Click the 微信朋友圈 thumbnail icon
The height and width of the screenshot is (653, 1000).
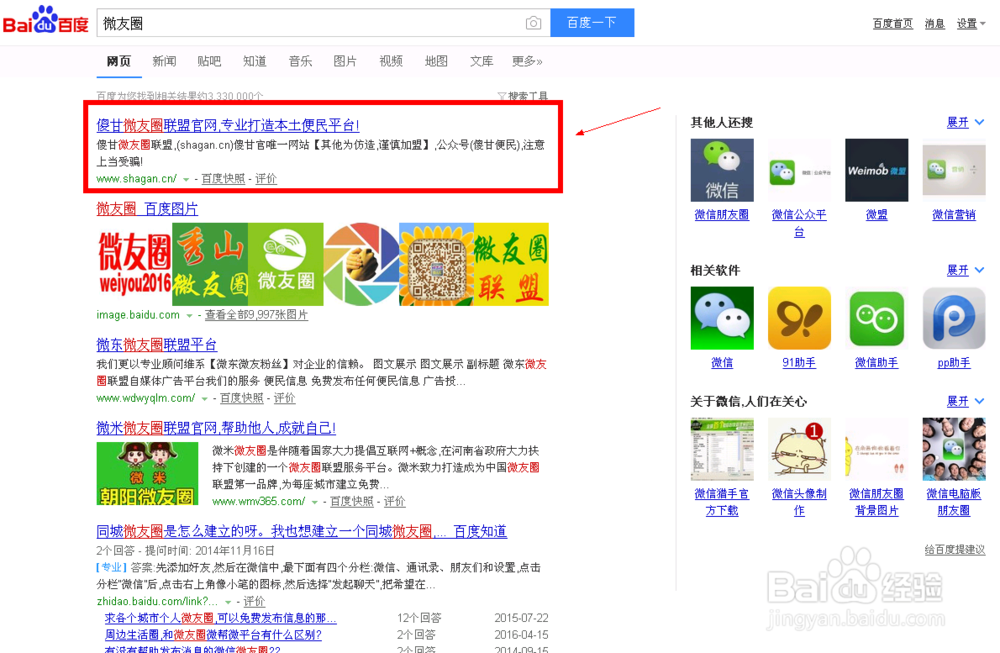[x=722, y=170]
